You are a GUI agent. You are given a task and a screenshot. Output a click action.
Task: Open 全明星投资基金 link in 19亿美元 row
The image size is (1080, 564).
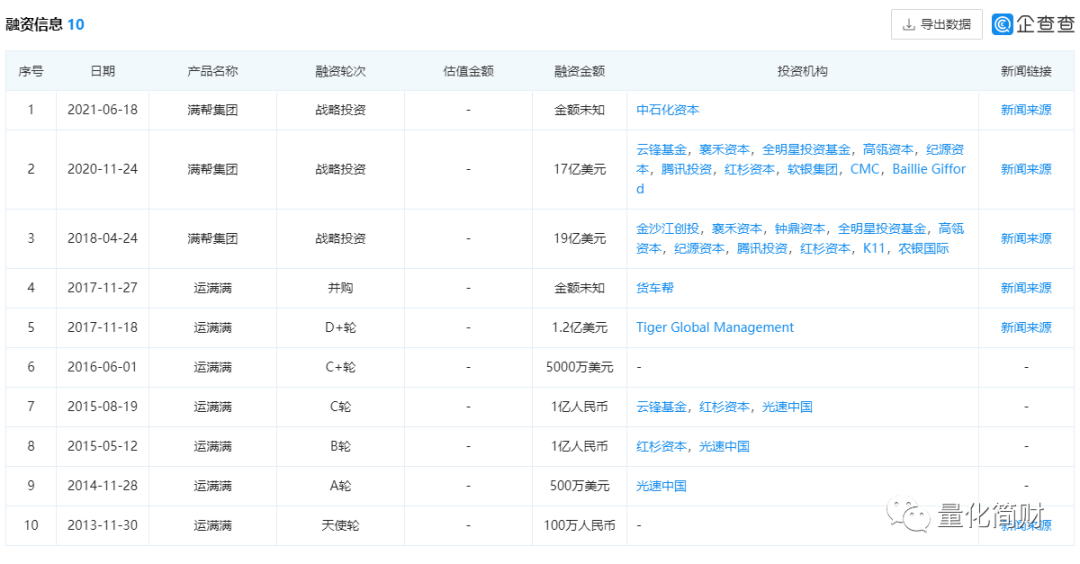coord(882,229)
